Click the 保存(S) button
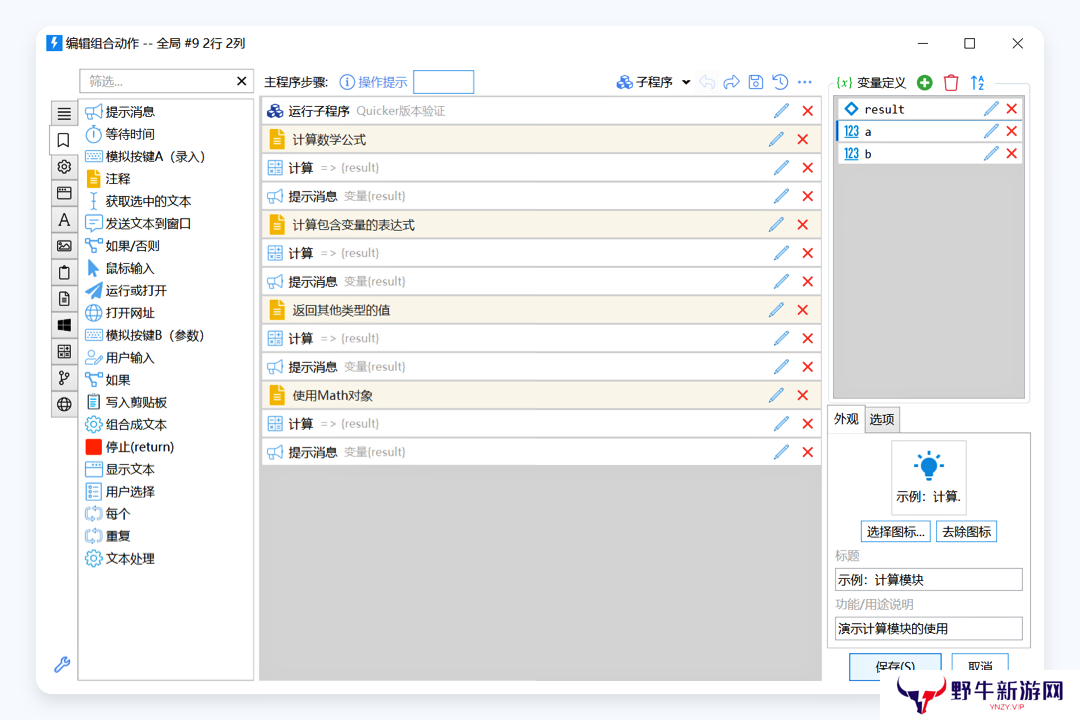The height and width of the screenshot is (720, 1080). tap(895, 666)
